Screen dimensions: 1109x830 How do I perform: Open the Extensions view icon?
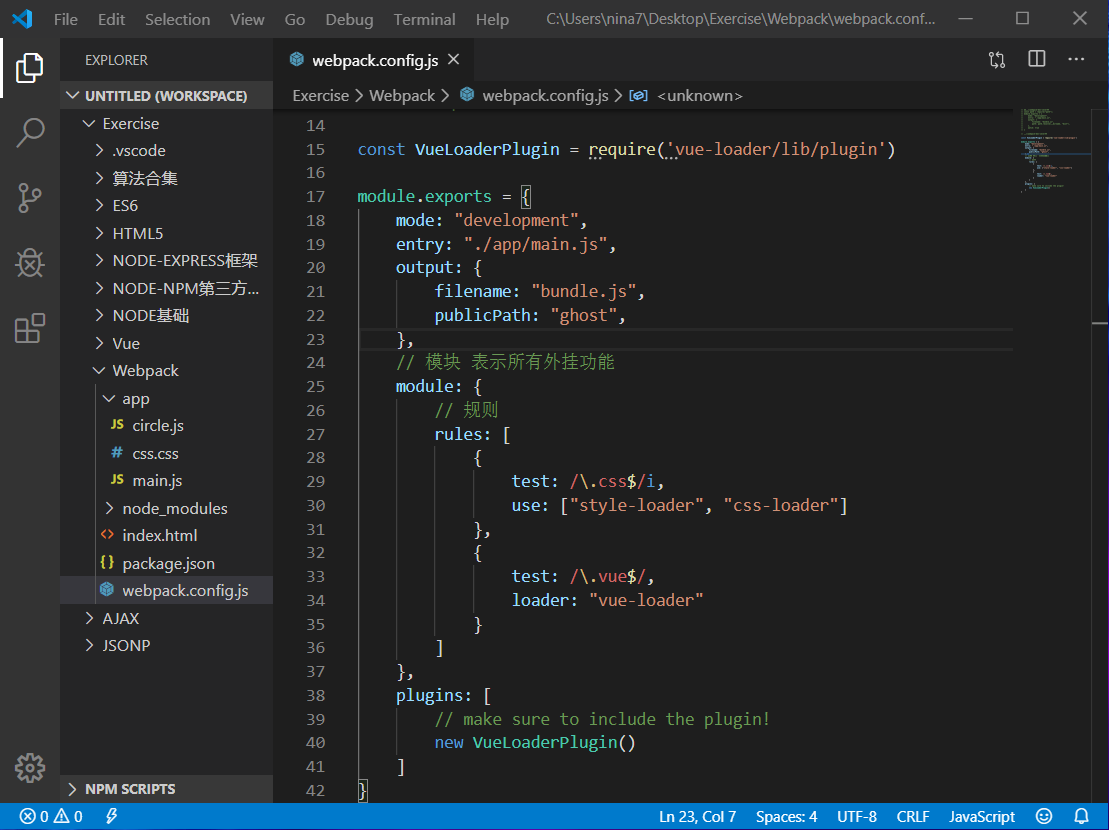(x=30, y=329)
